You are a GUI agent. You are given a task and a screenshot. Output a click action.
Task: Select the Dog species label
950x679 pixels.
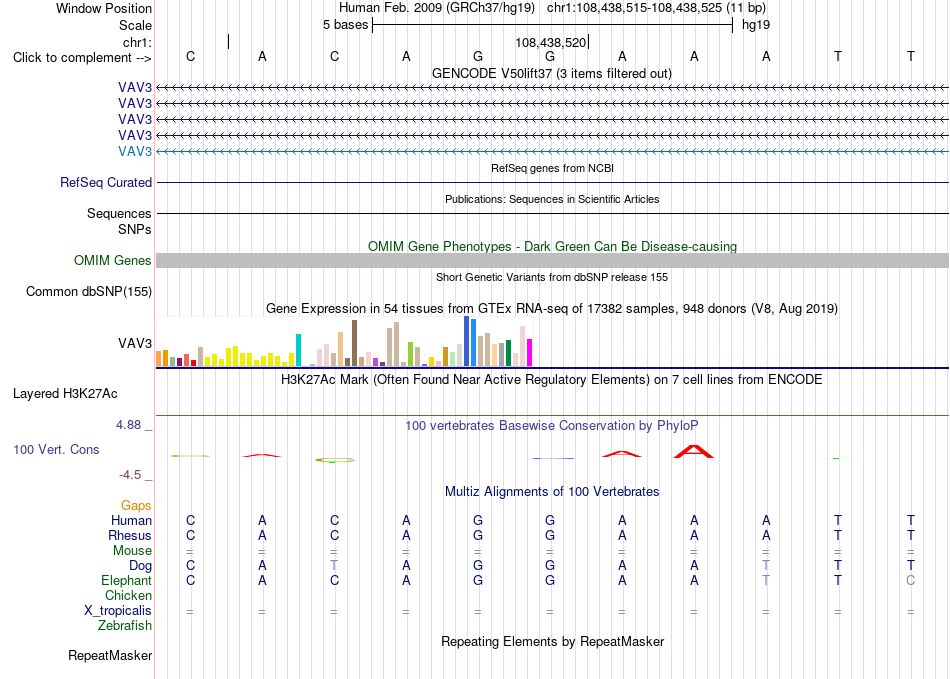point(141,566)
